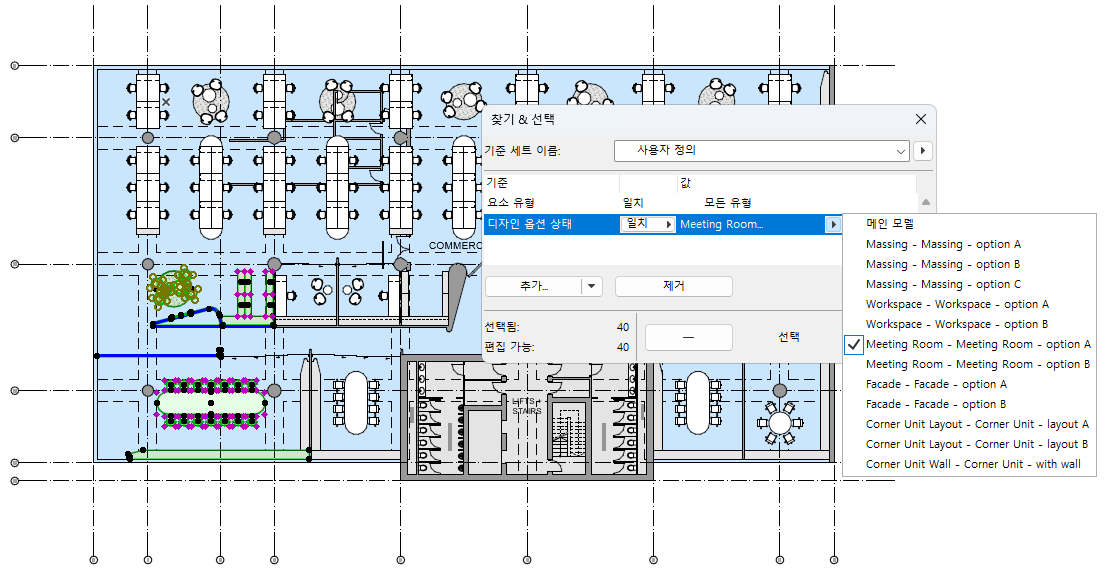Open the 일치 condition dropdown

647,224
